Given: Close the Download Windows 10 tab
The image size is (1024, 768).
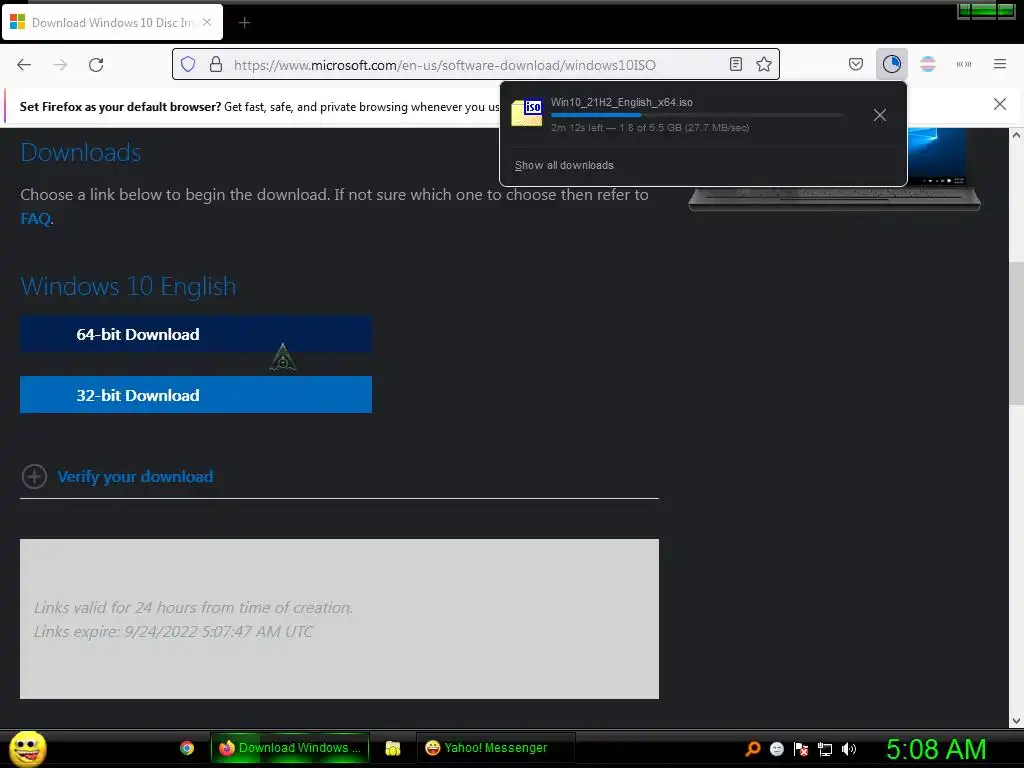Looking at the screenshot, I should pyautogui.click(x=207, y=22).
